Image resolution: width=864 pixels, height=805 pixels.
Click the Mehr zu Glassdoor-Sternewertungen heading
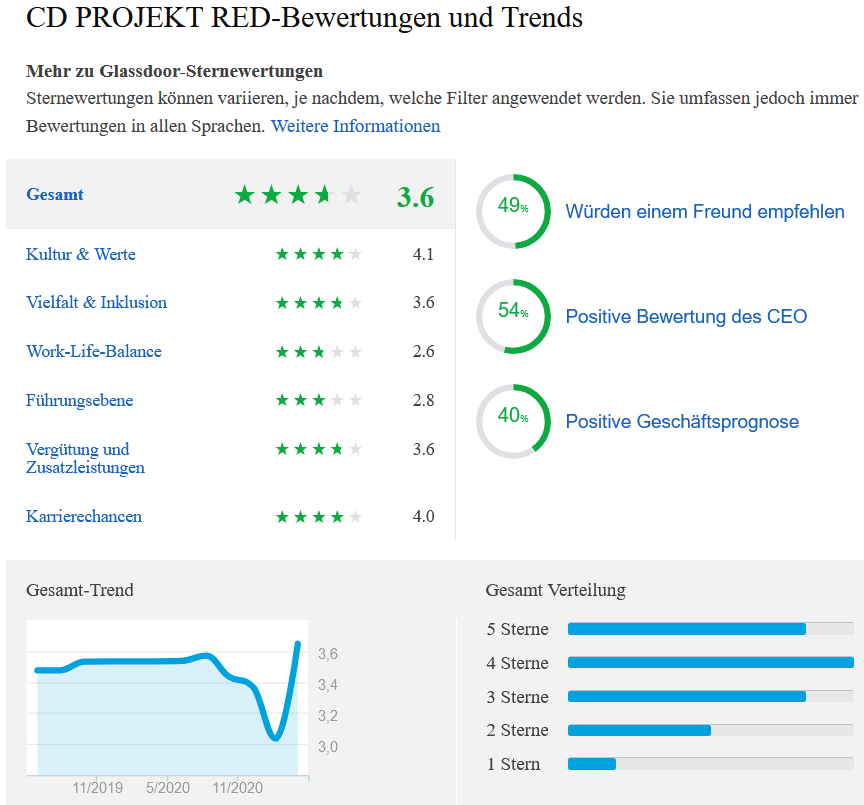click(x=174, y=71)
